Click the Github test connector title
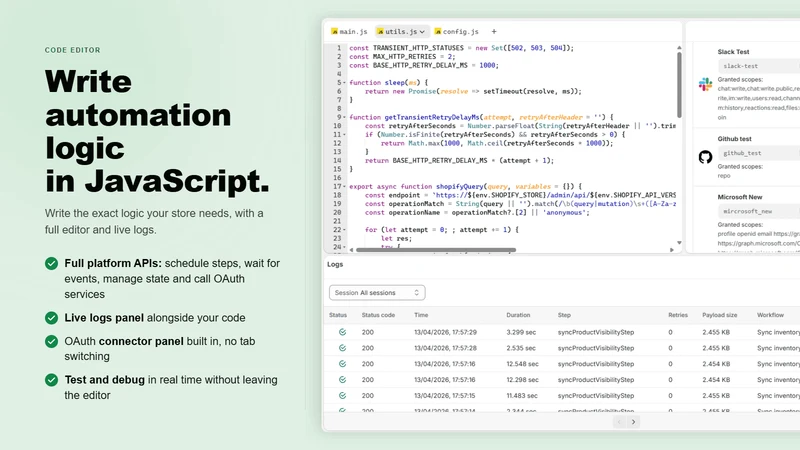 tap(734, 139)
